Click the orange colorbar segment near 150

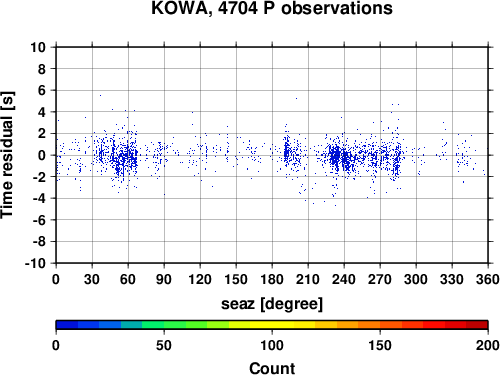click(380, 325)
